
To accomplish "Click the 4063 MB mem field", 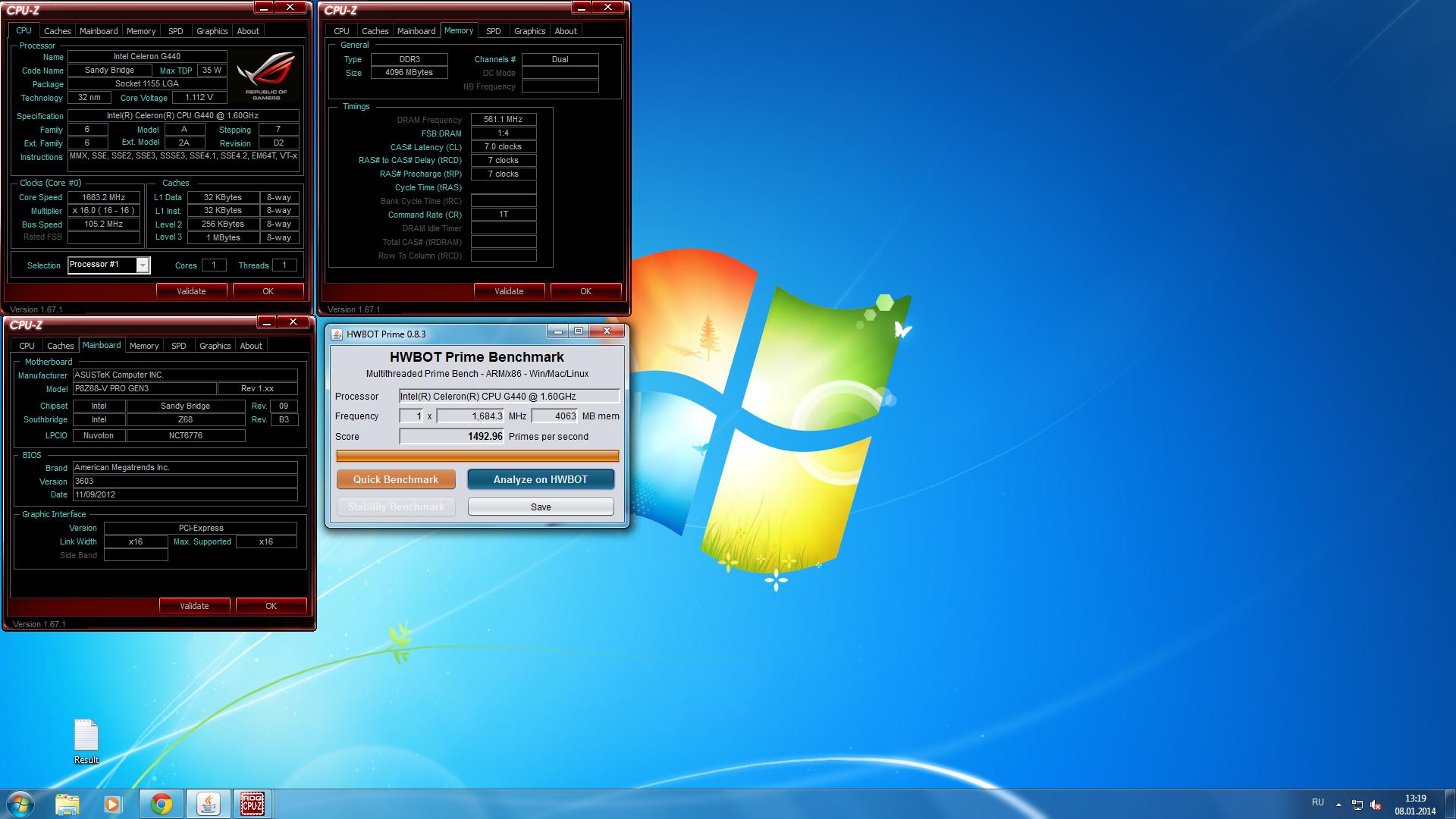I will tap(555, 416).
